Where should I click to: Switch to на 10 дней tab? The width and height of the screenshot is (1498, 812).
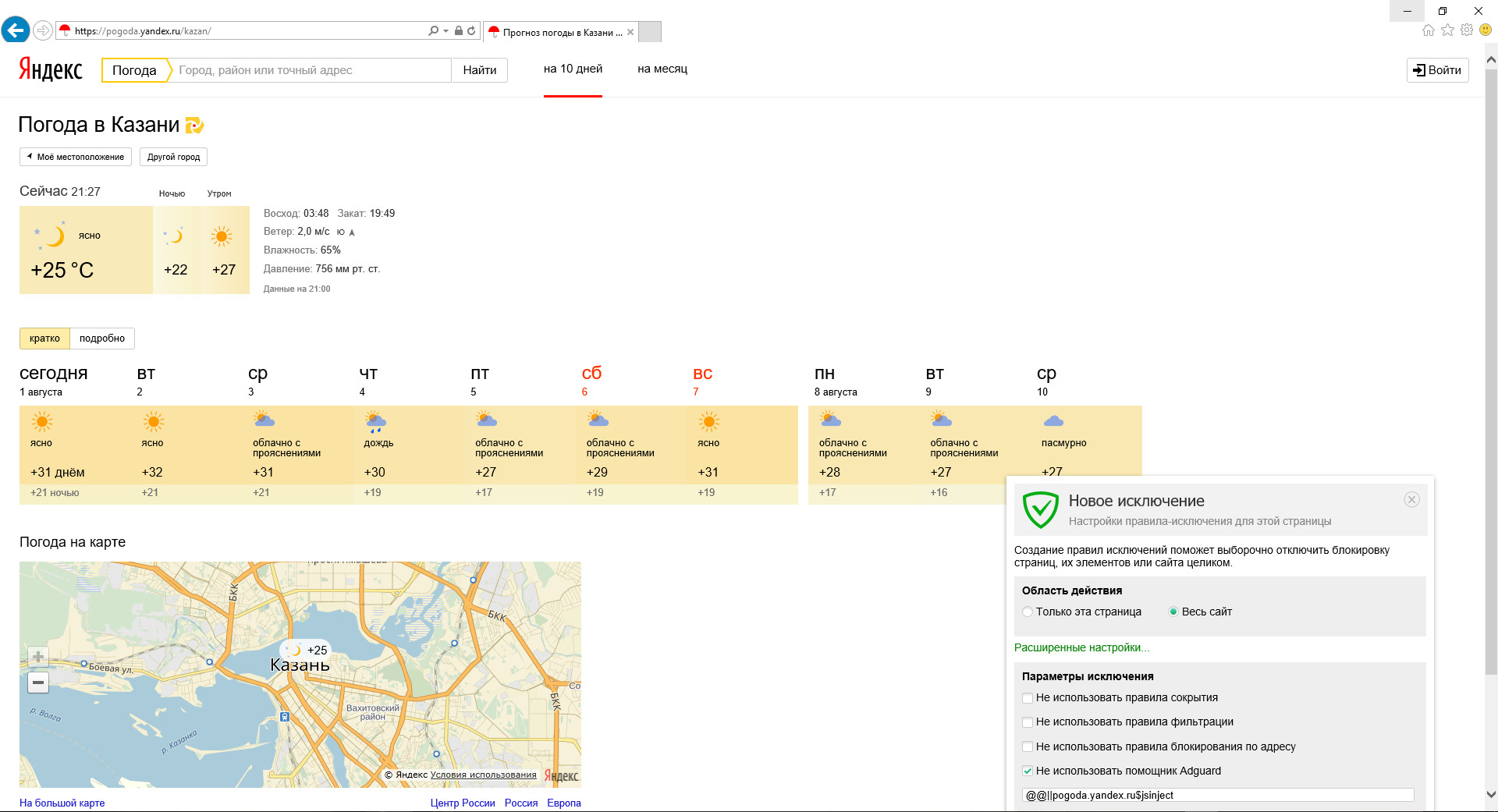point(573,69)
